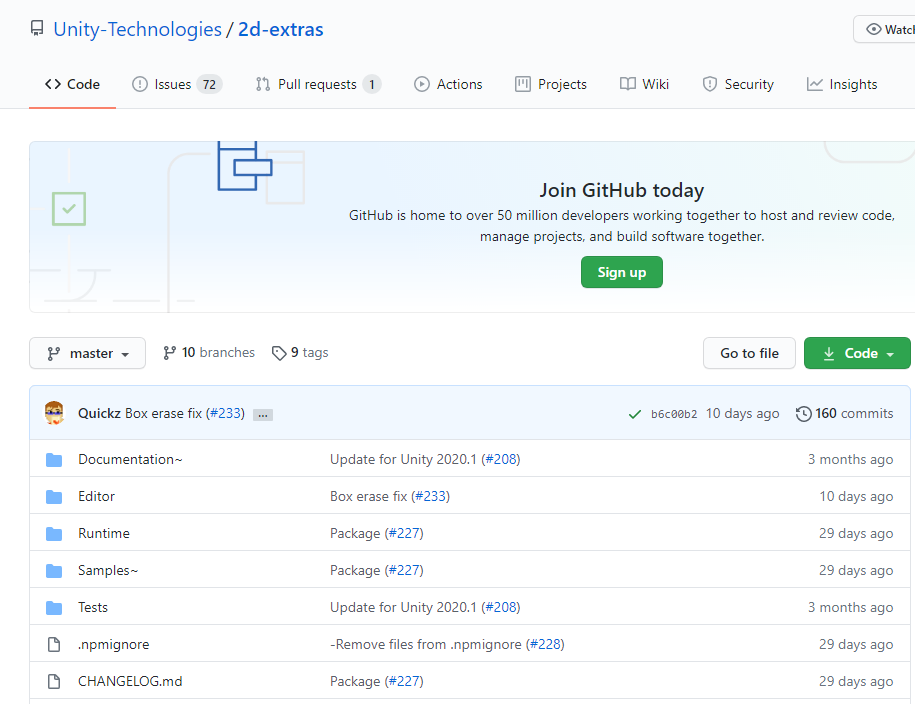The image size is (915, 704).
Task: Open the Runtime folder
Action: pos(104,533)
